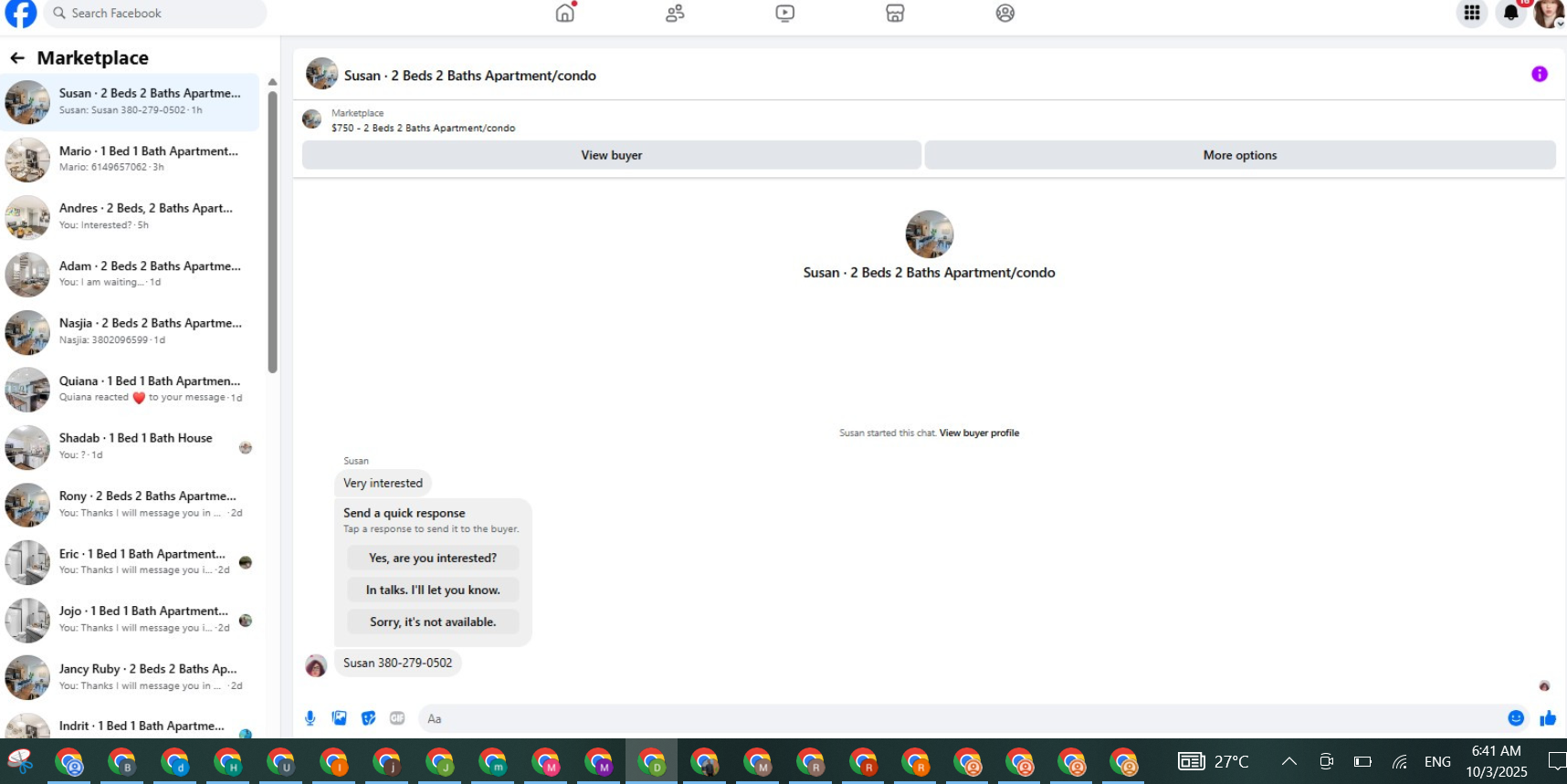Open the Facebook home logo
The height and width of the screenshot is (784, 1567).
(x=20, y=13)
